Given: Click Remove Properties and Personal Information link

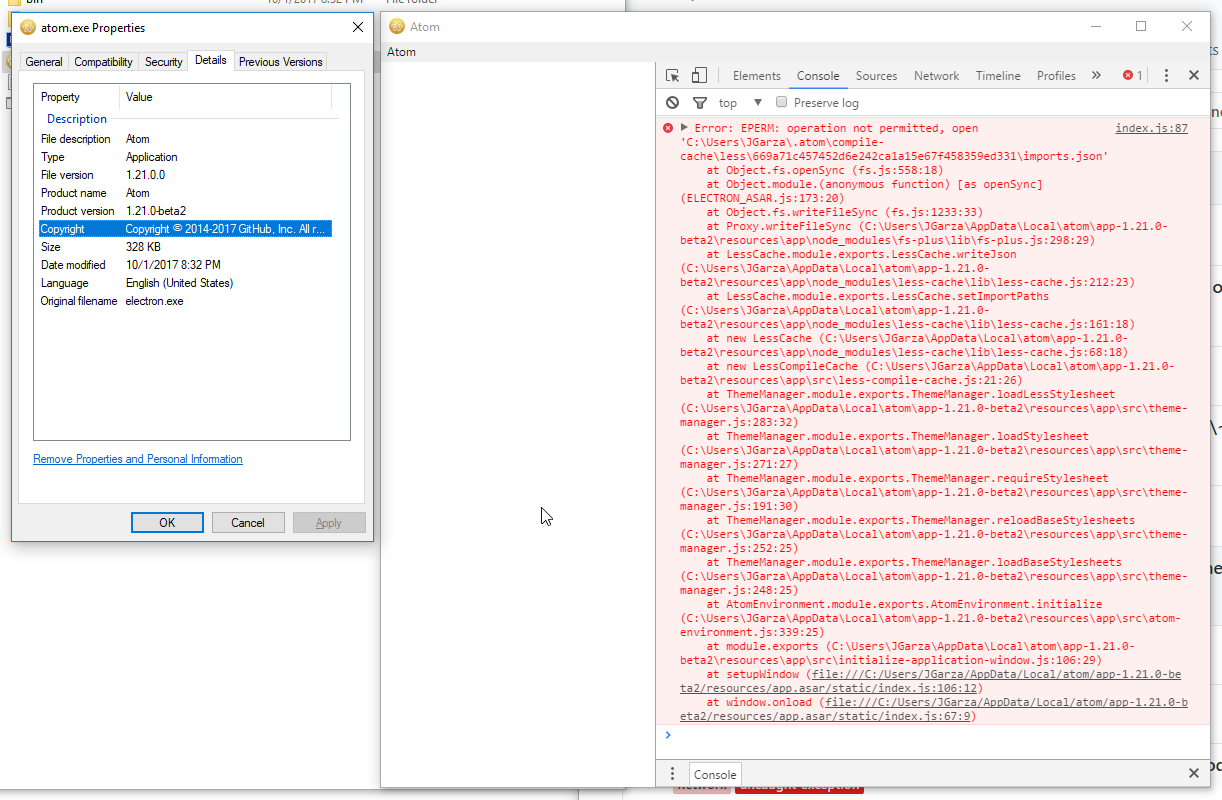Looking at the screenshot, I should (x=138, y=459).
